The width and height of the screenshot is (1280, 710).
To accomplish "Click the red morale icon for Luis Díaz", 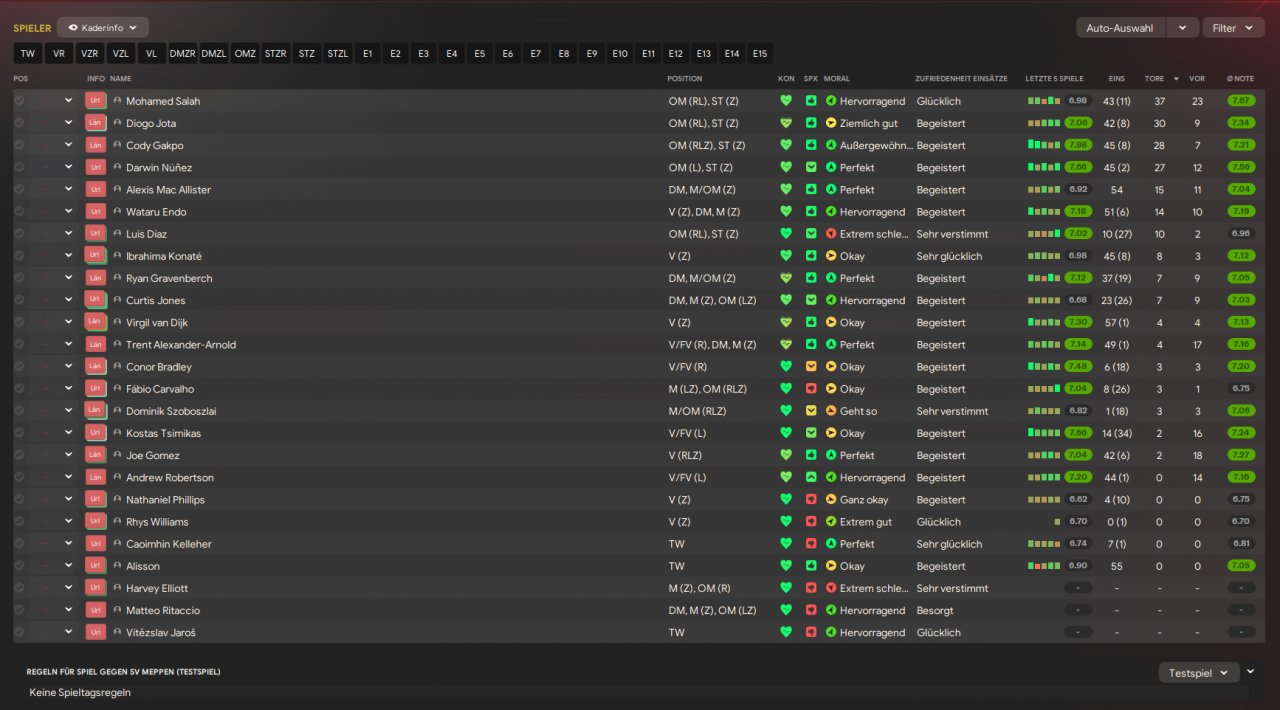I will click(831, 234).
